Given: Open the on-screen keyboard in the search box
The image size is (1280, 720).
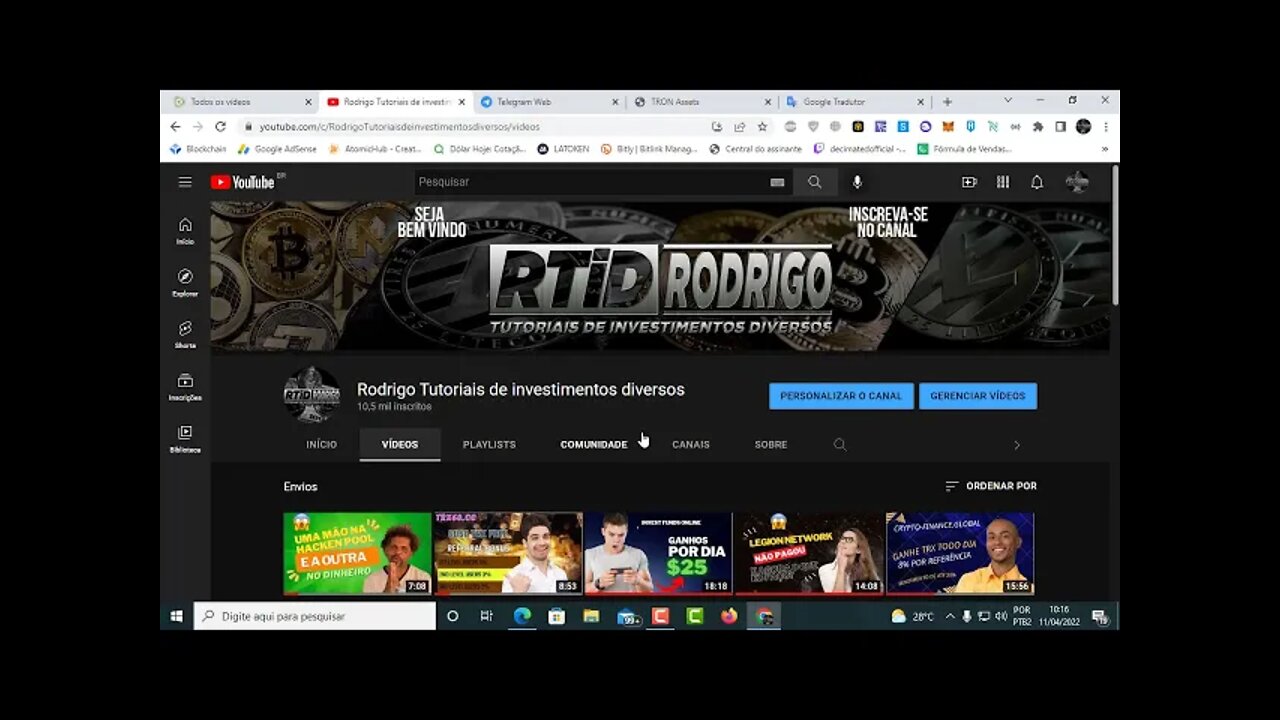Looking at the screenshot, I should coord(777,182).
